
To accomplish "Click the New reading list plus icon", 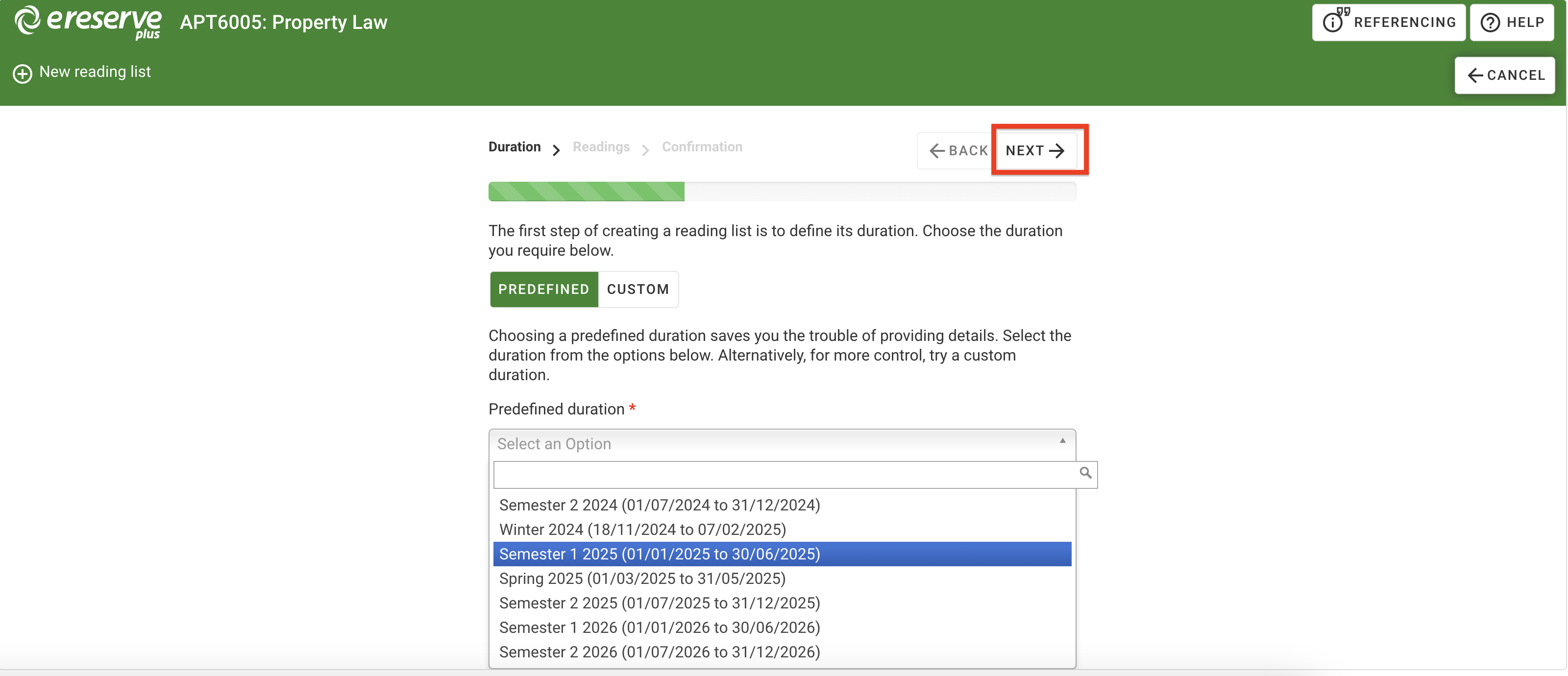I will 23,73.
